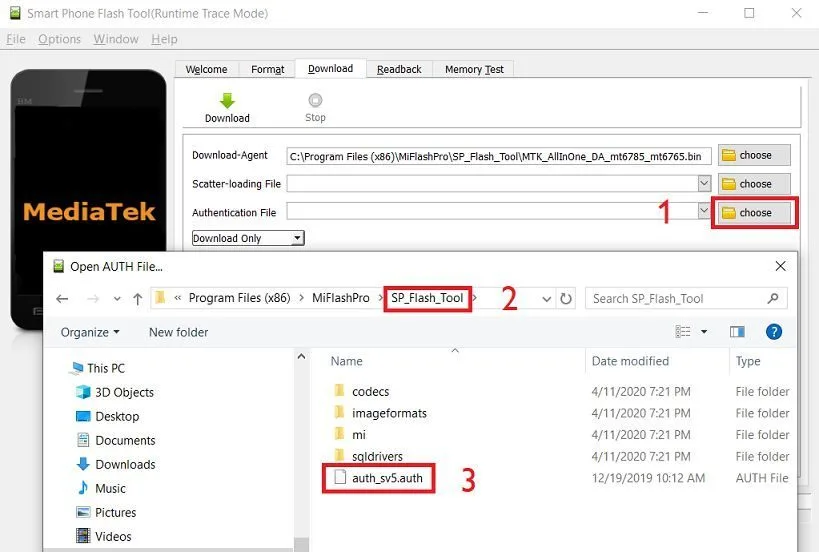Select the sqldrivers folder

369,456
